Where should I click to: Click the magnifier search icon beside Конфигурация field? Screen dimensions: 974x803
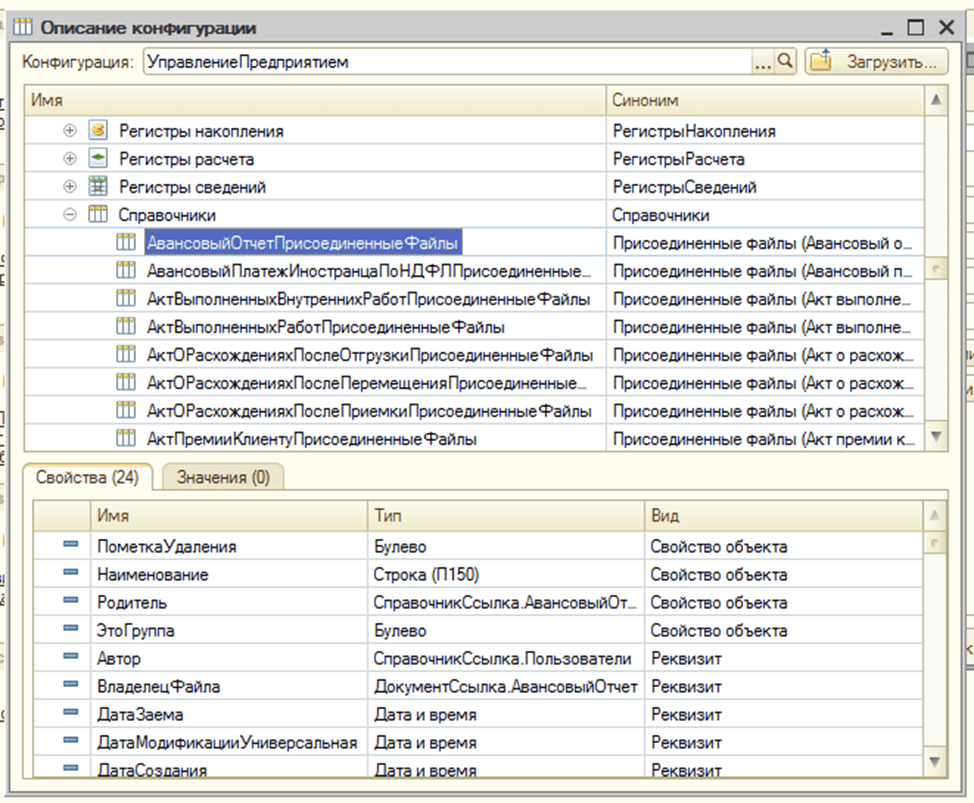tap(786, 62)
